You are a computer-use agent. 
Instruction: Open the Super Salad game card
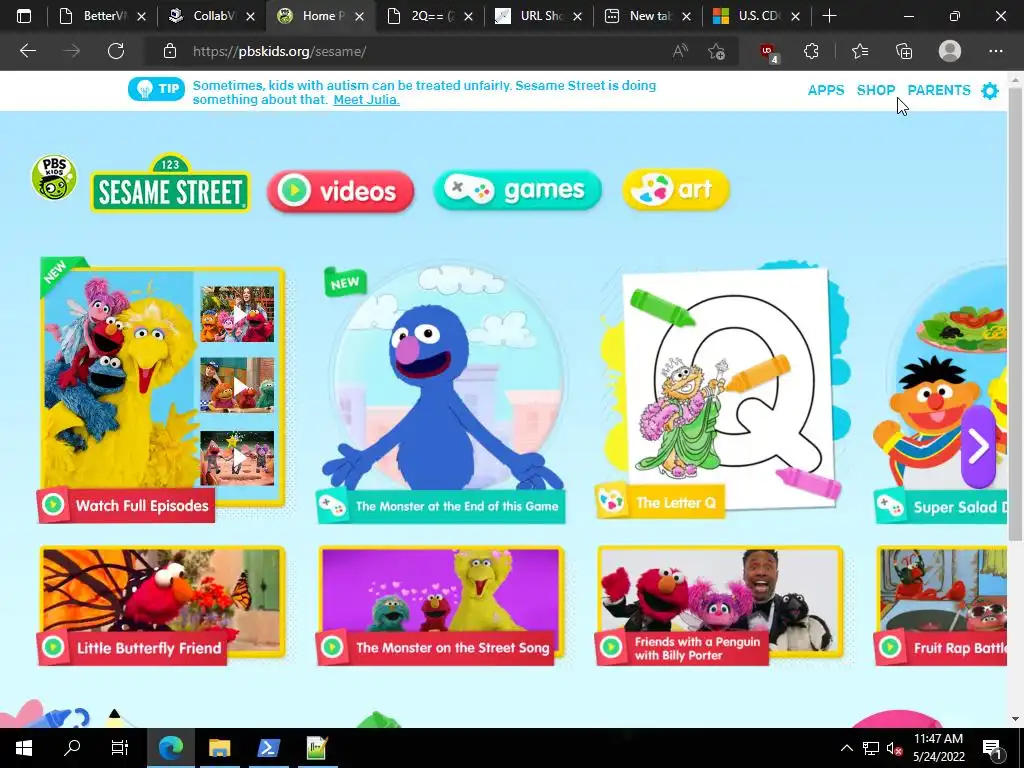point(940,394)
